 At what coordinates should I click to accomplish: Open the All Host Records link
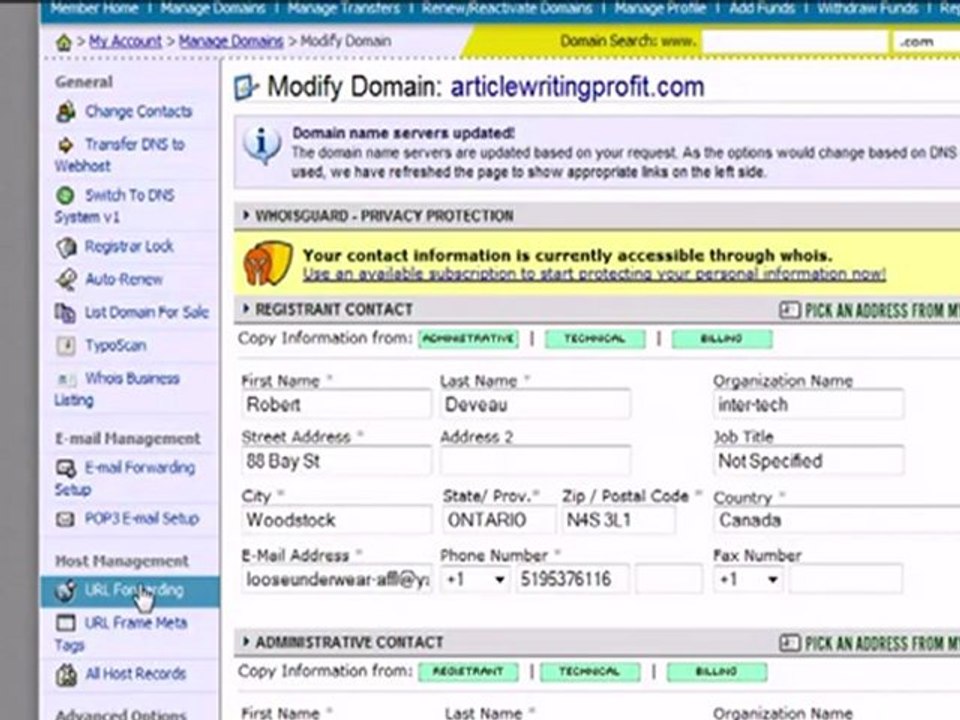[135, 674]
